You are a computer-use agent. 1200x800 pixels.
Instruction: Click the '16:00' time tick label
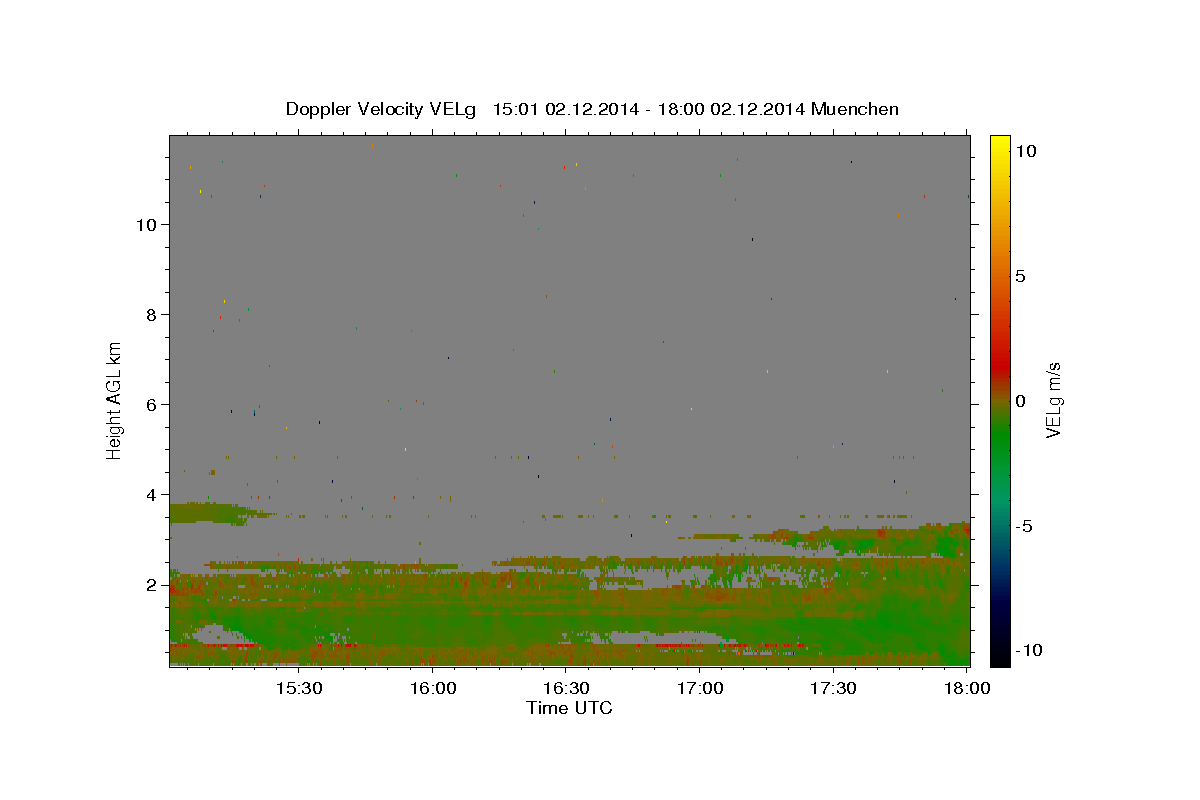tap(432, 689)
